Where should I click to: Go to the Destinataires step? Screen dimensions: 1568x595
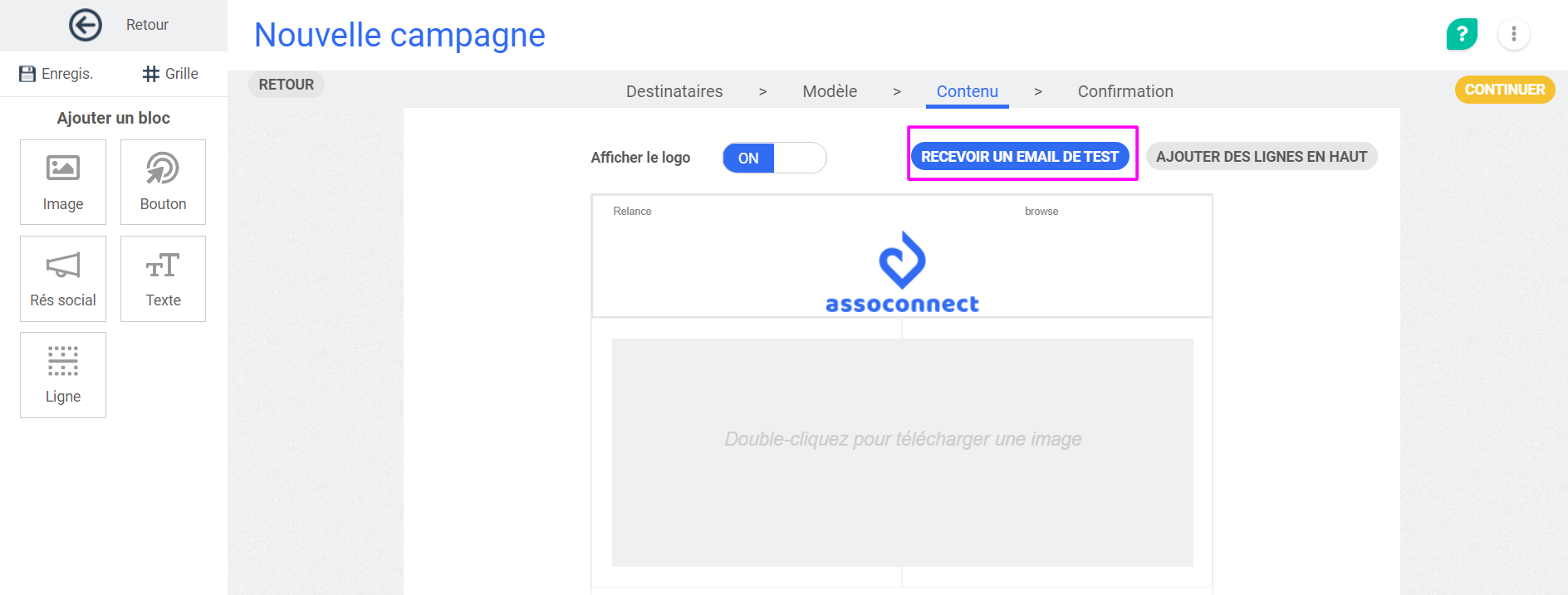(674, 91)
